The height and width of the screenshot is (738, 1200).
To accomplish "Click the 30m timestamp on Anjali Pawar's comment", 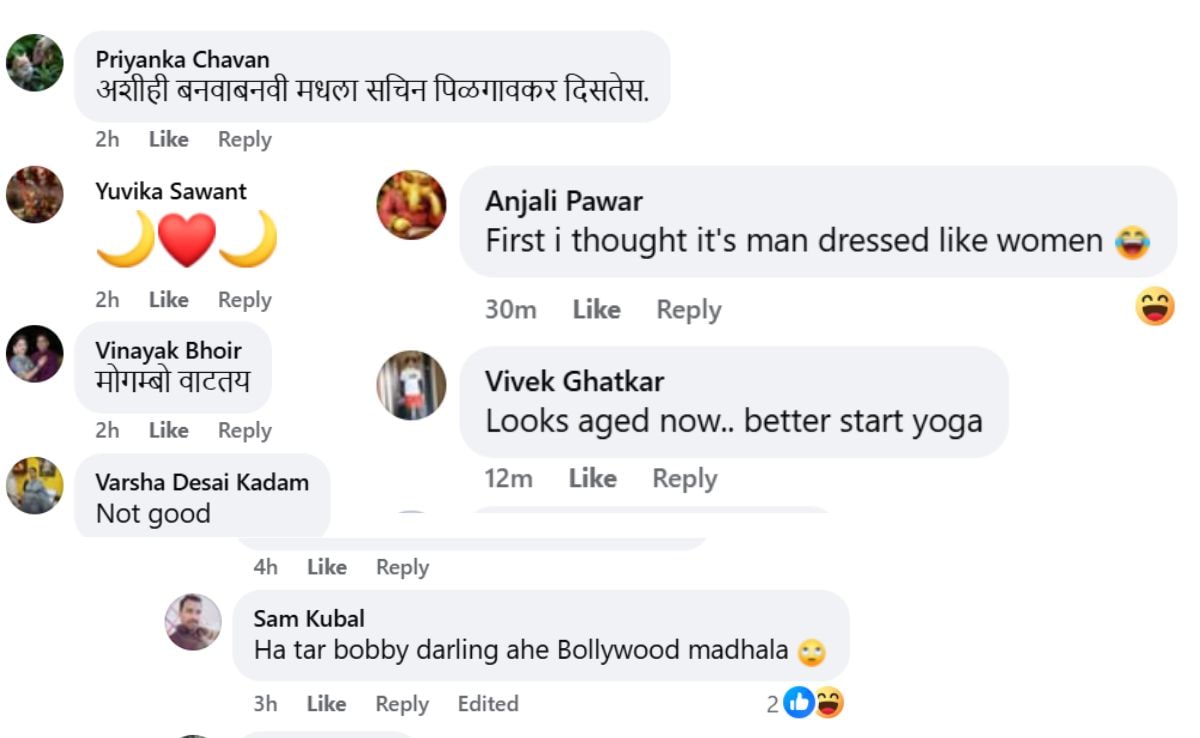I will 511,310.
